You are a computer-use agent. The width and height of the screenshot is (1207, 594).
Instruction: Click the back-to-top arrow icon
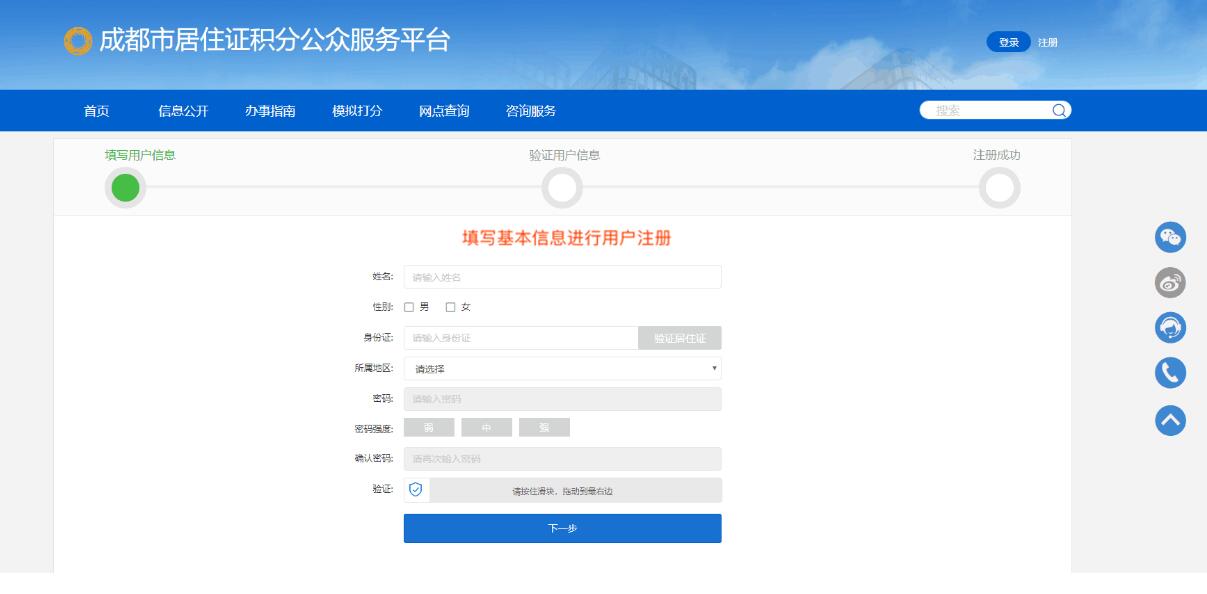click(1170, 421)
